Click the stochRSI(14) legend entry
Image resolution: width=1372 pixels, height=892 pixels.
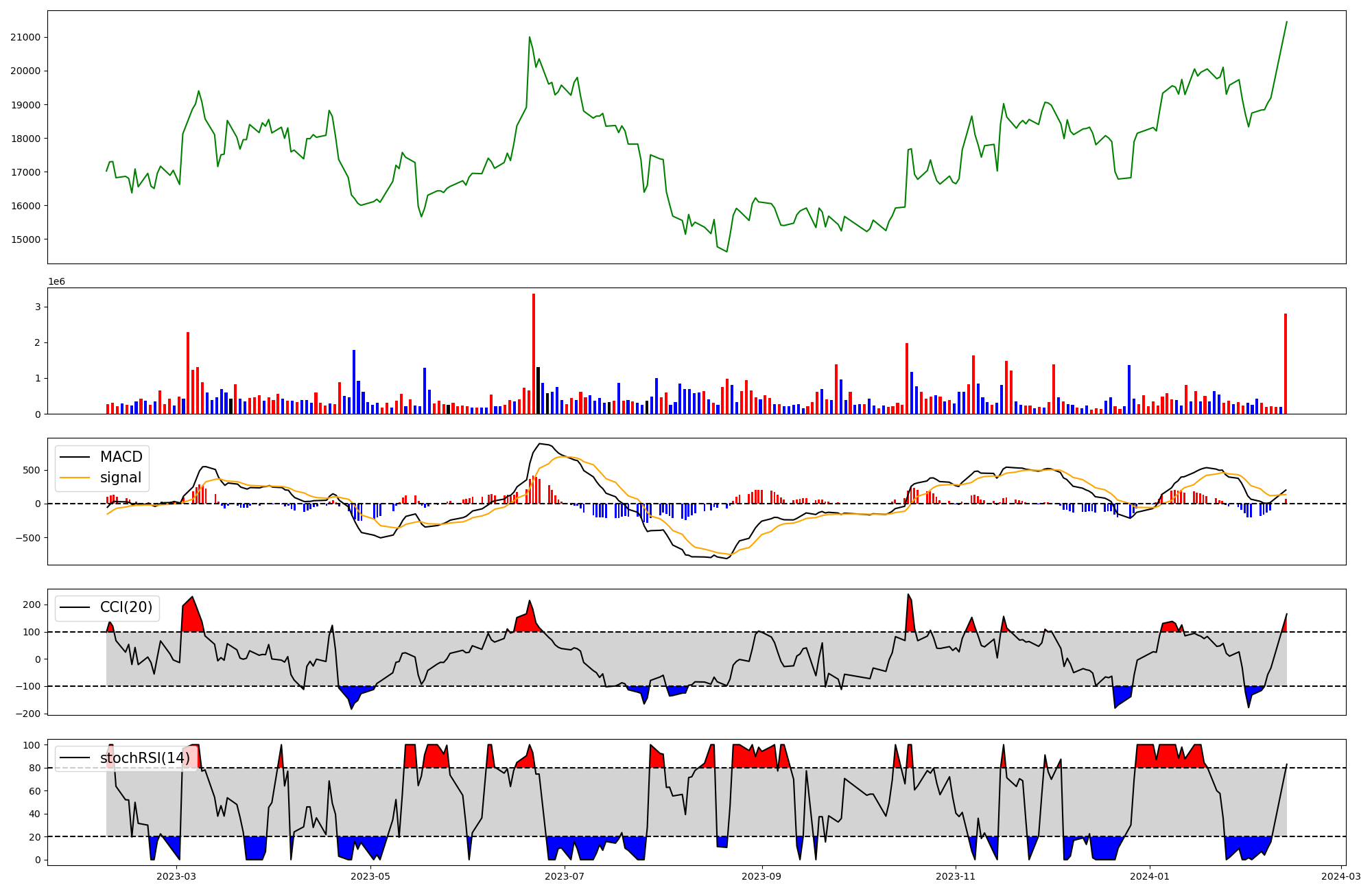pos(144,758)
